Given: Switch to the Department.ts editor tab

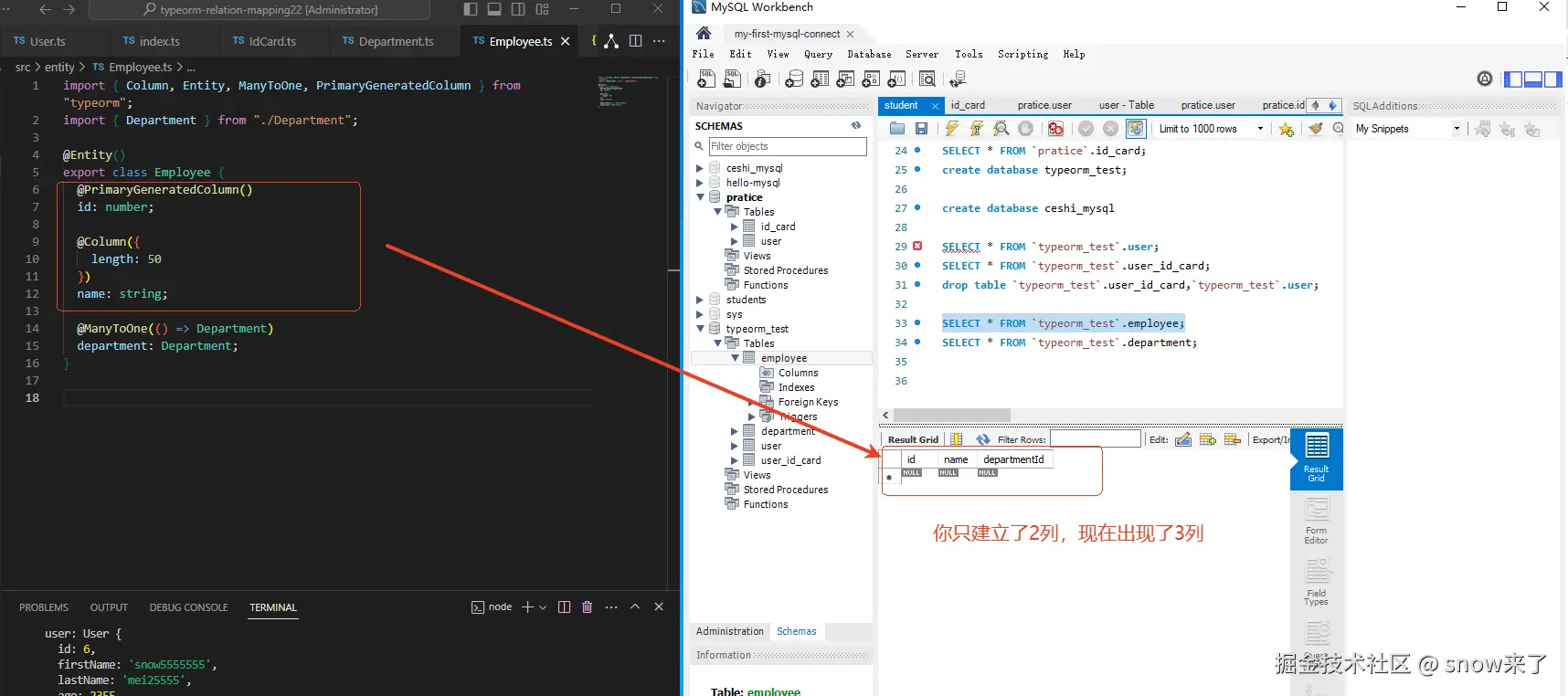Looking at the screenshot, I should click(387, 41).
